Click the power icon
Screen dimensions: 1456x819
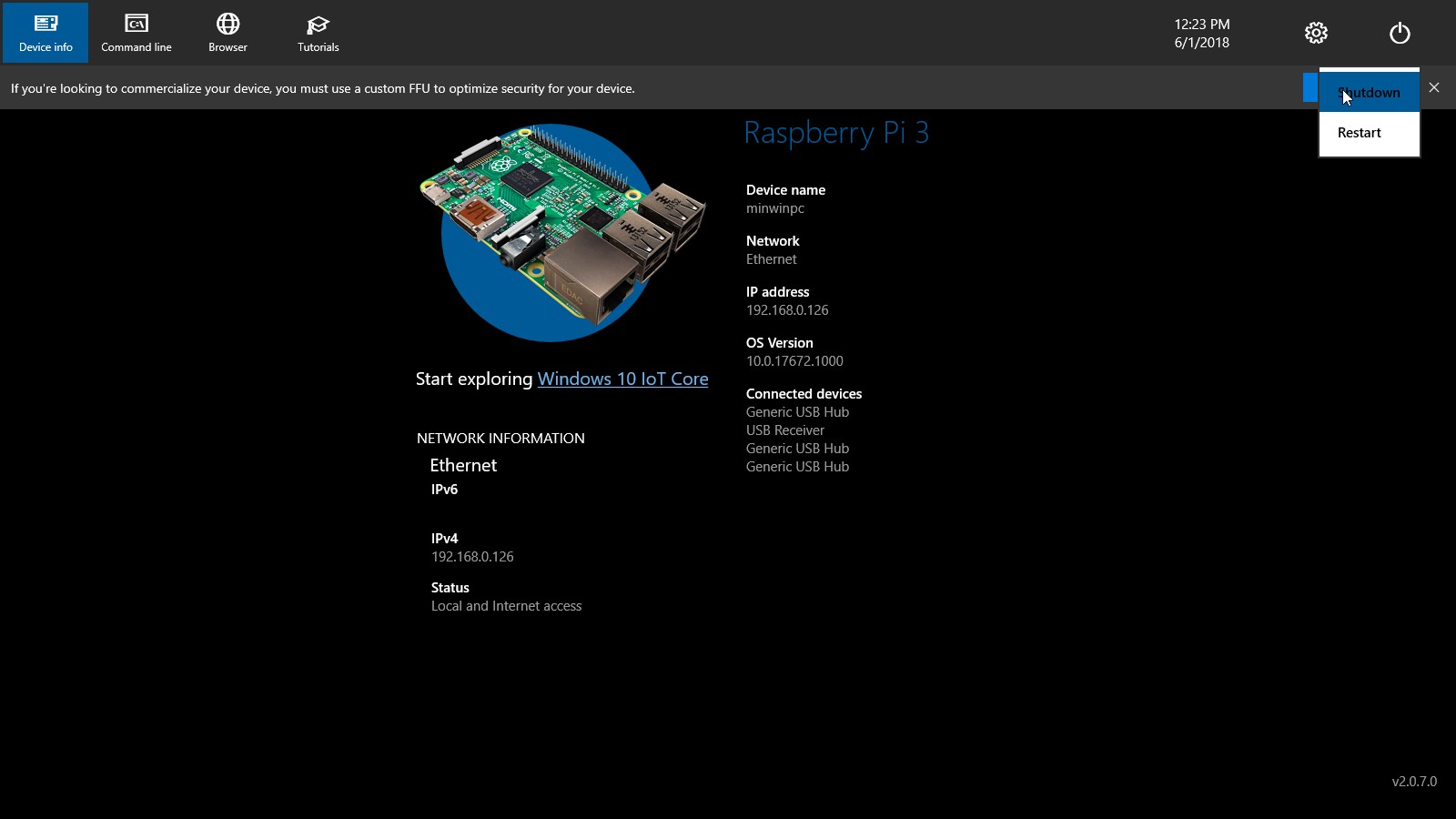tap(1400, 34)
